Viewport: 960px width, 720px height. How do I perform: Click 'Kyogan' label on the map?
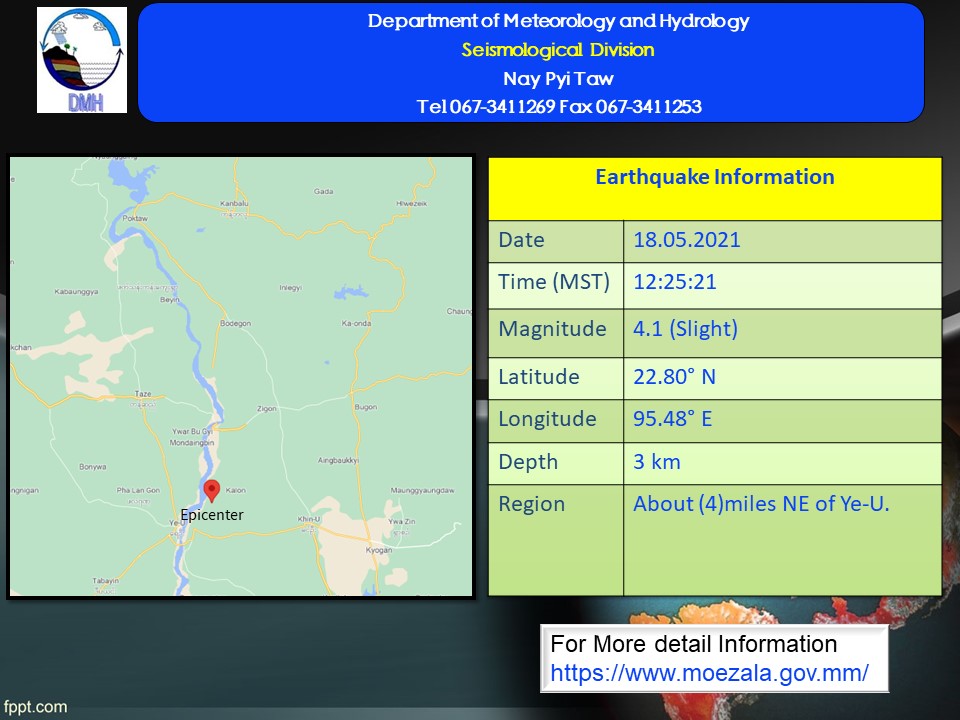[x=378, y=550]
